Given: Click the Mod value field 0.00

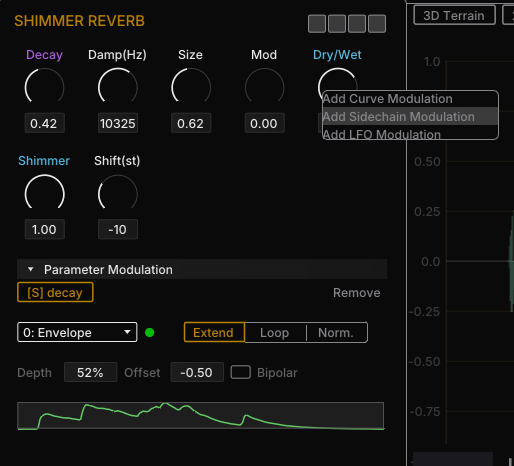Looking at the screenshot, I should click(264, 123).
